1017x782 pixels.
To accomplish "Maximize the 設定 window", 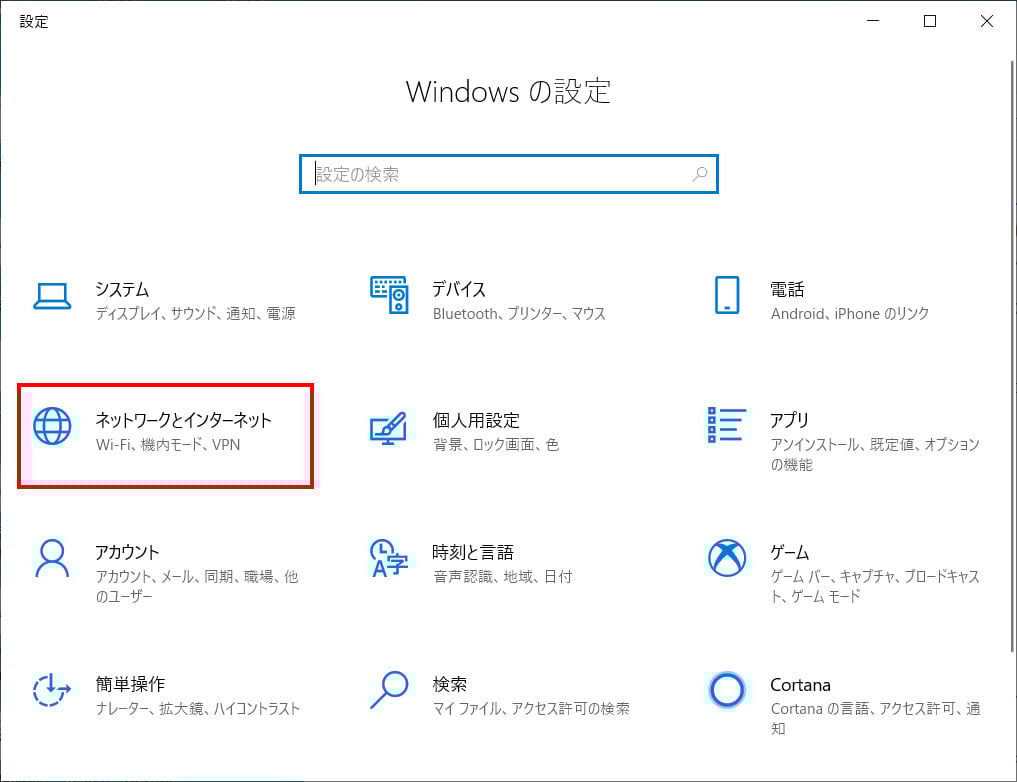I will (929, 21).
